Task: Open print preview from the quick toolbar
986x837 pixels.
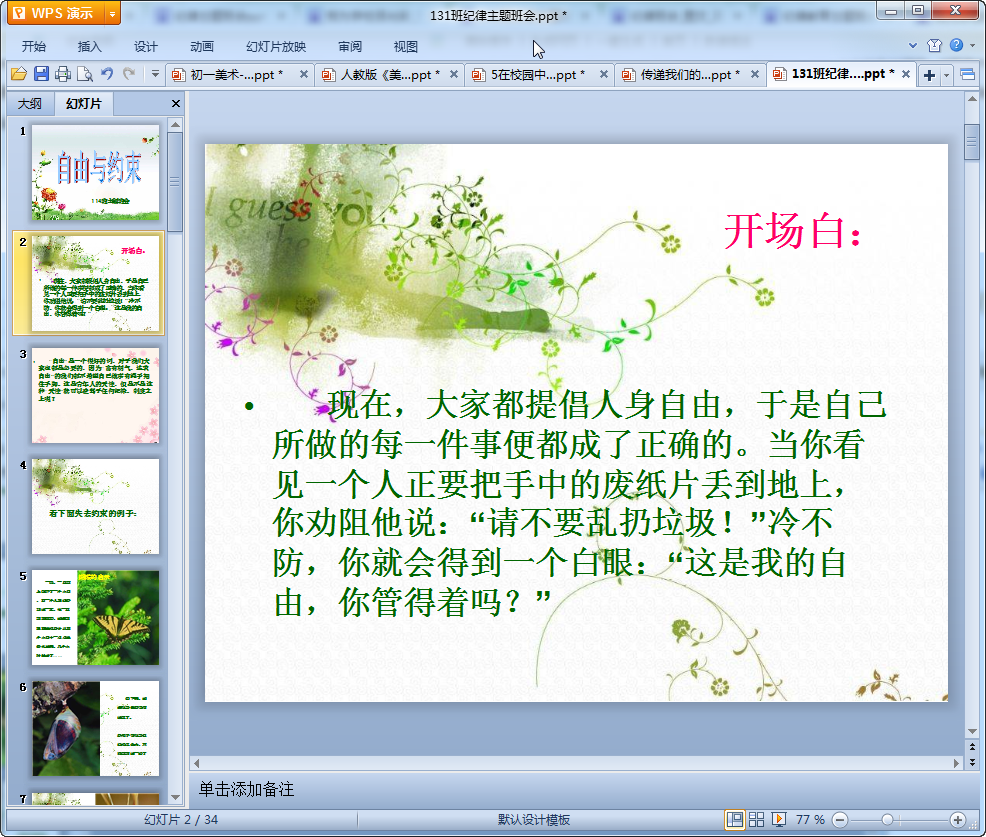Action: pos(84,74)
